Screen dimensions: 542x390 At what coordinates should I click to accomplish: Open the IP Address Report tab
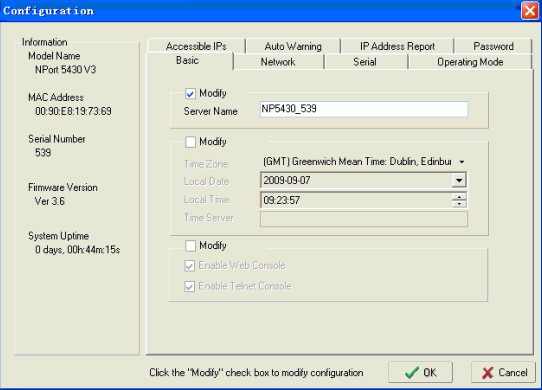click(397, 46)
